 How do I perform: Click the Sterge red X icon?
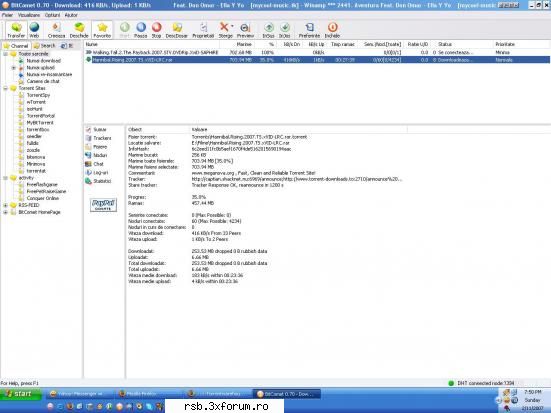[225, 30]
